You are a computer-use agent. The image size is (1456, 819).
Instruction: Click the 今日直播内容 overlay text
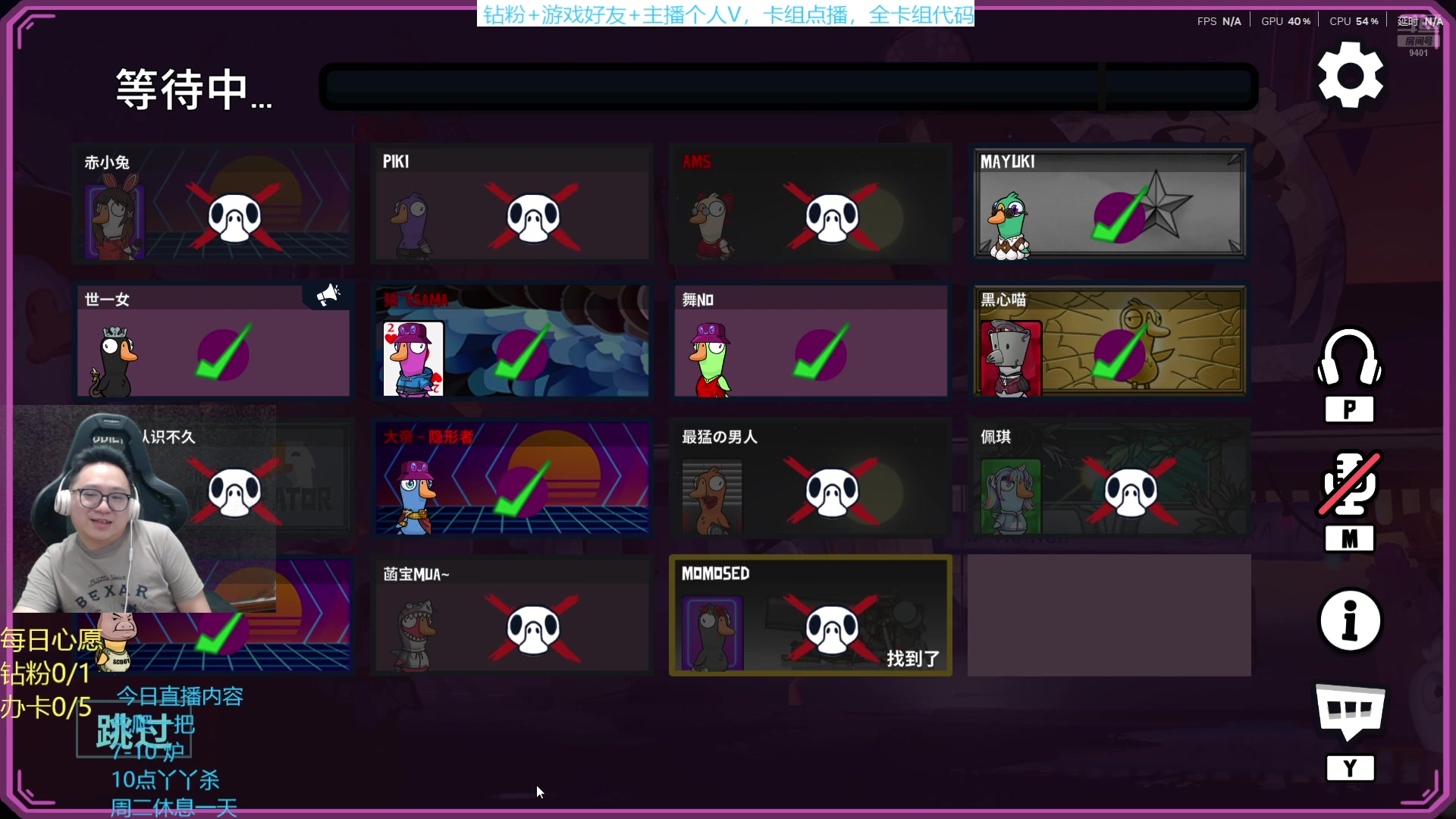[x=180, y=696]
